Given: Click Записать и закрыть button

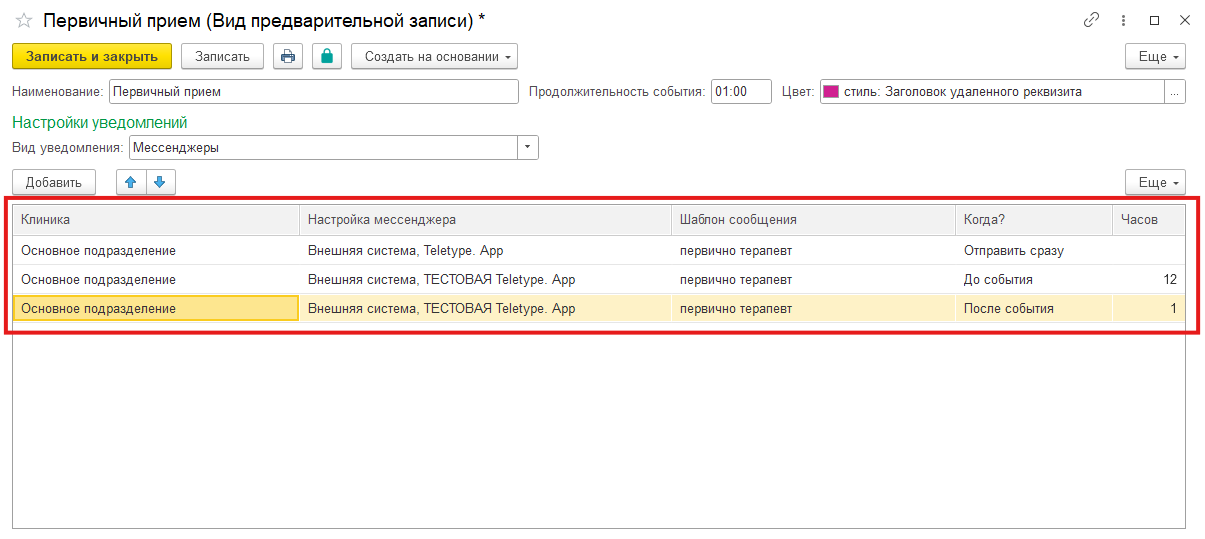Looking at the screenshot, I should click(92, 56).
